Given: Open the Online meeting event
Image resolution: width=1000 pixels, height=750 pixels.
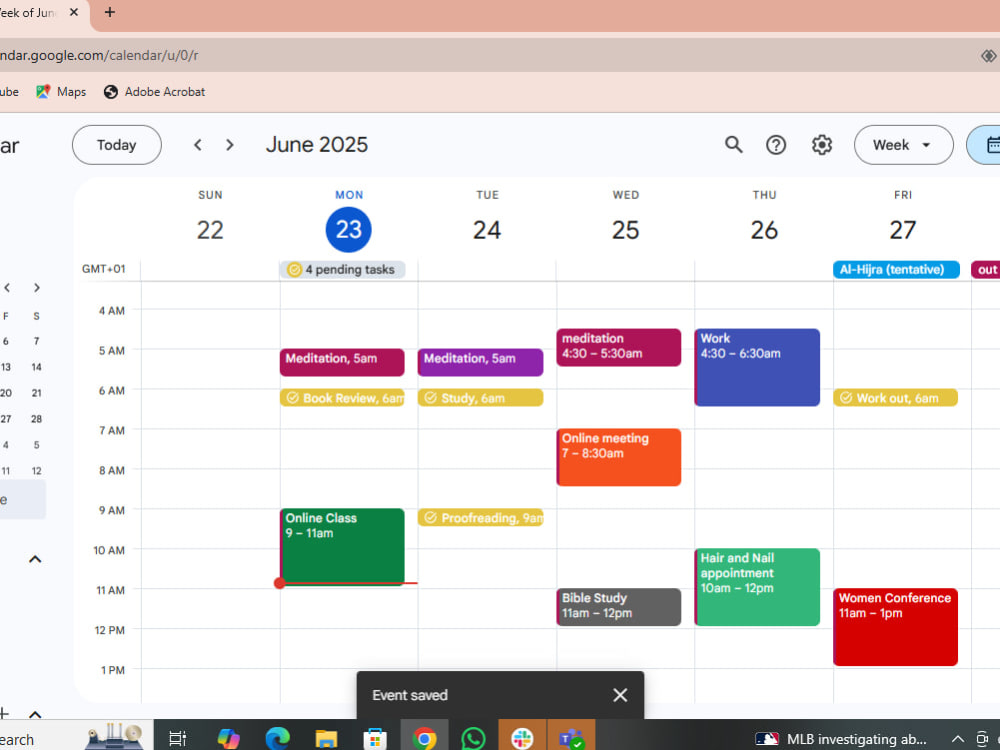Looking at the screenshot, I should [619, 457].
